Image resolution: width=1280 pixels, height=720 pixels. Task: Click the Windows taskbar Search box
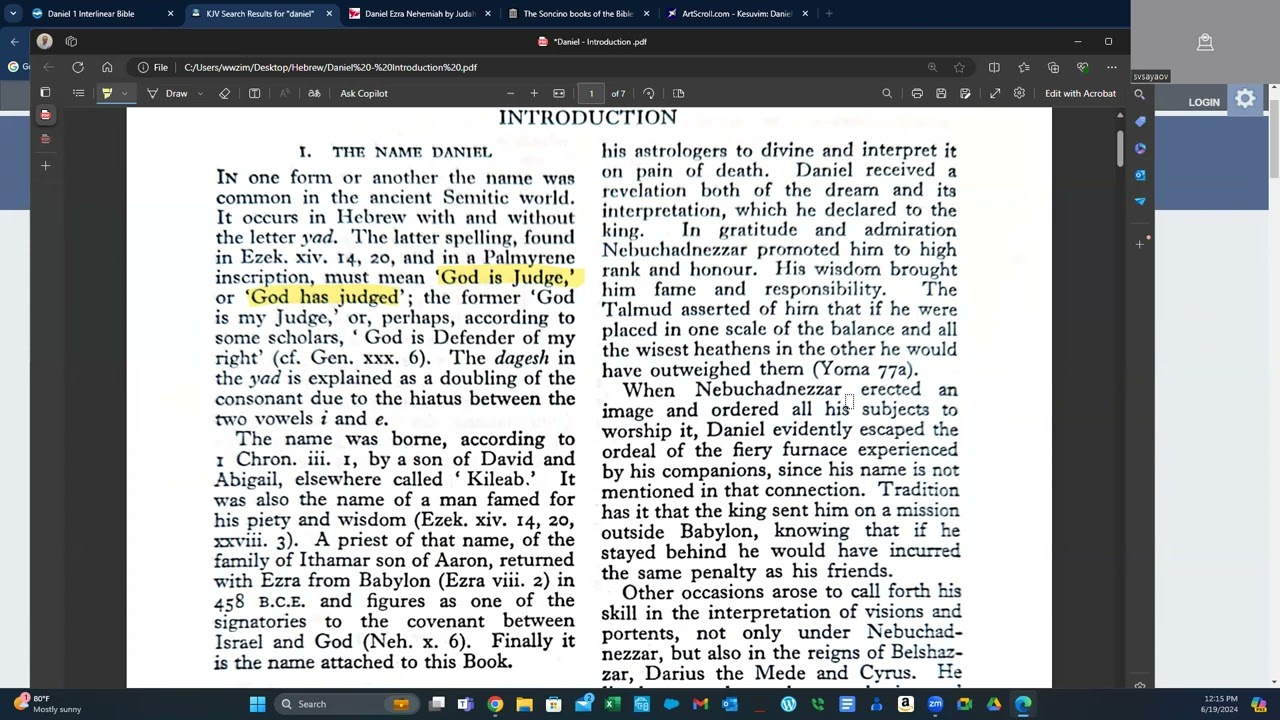(345, 704)
